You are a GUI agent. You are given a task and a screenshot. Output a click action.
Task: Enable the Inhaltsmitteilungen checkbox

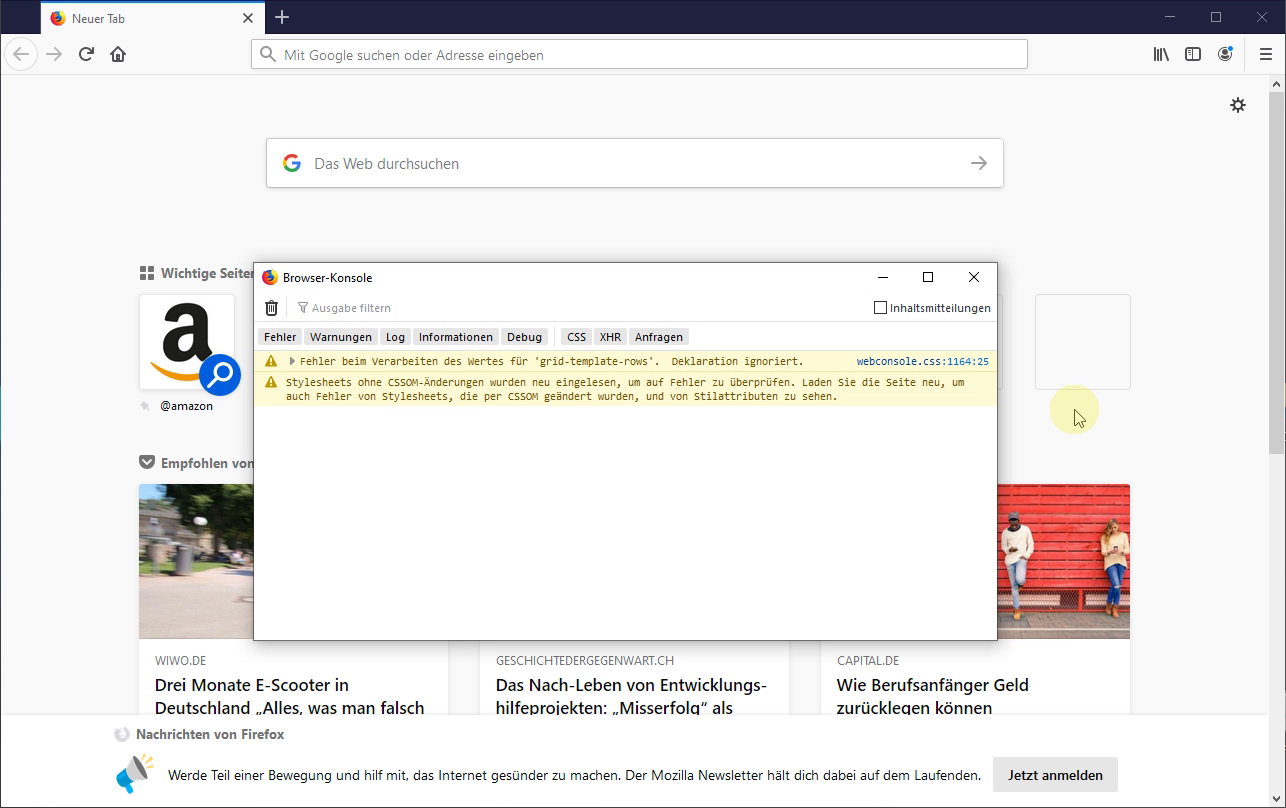(880, 308)
